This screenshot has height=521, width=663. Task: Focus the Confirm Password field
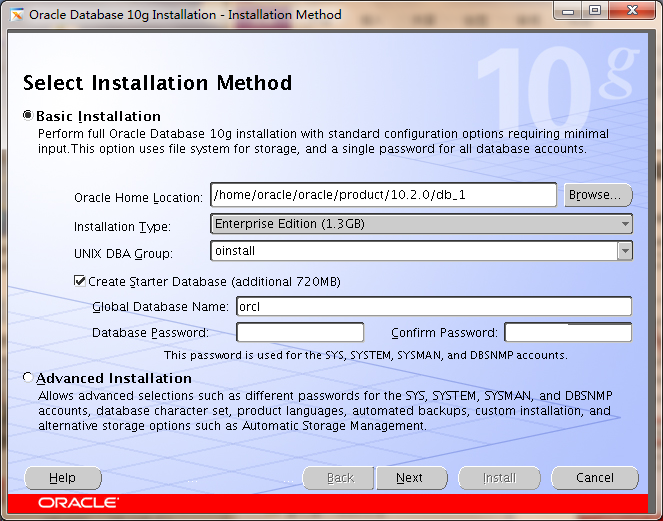(x=568, y=332)
